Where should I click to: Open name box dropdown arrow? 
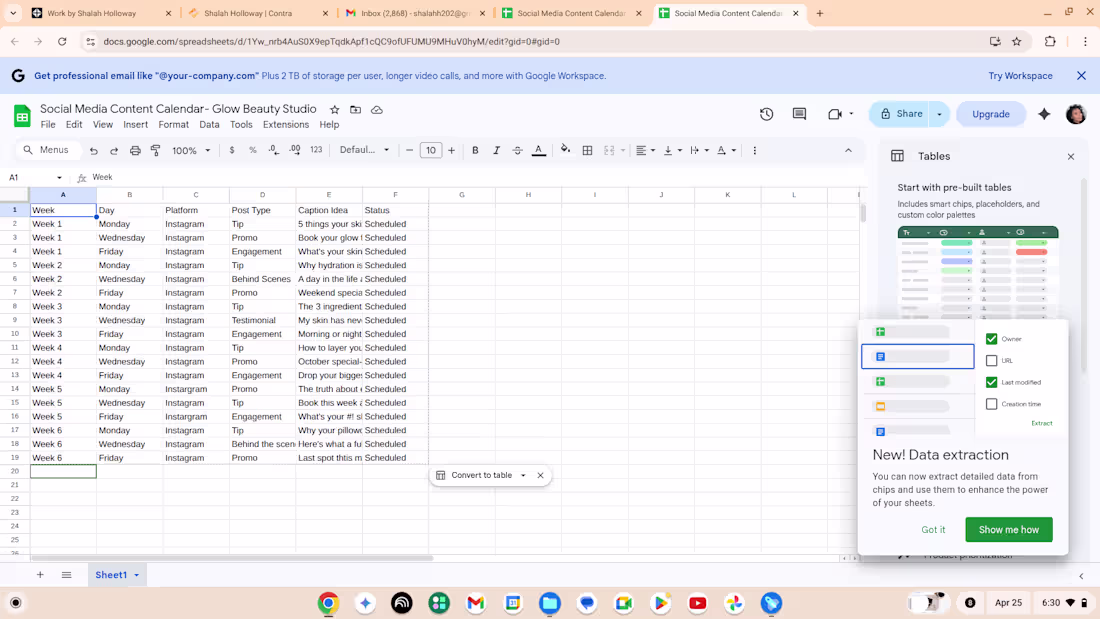(59, 178)
